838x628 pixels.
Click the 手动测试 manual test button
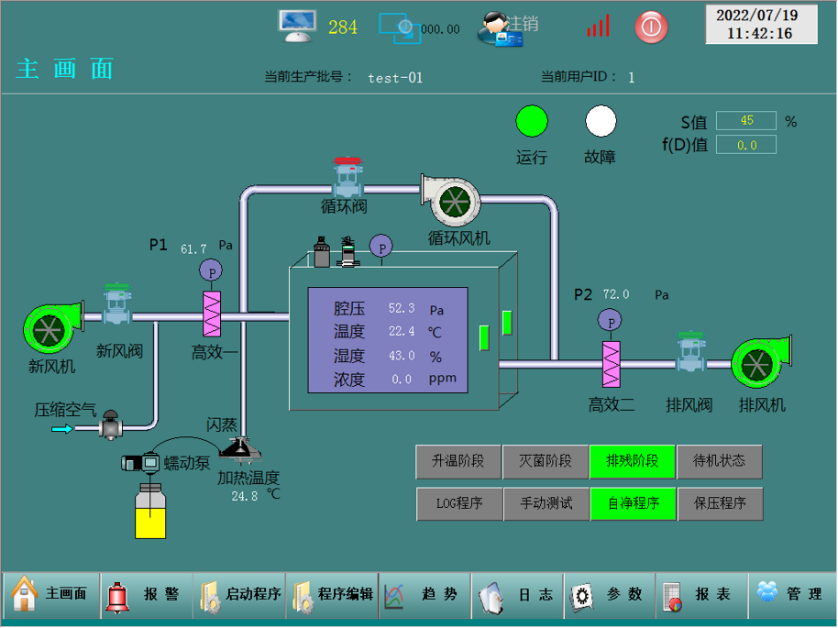(x=545, y=503)
